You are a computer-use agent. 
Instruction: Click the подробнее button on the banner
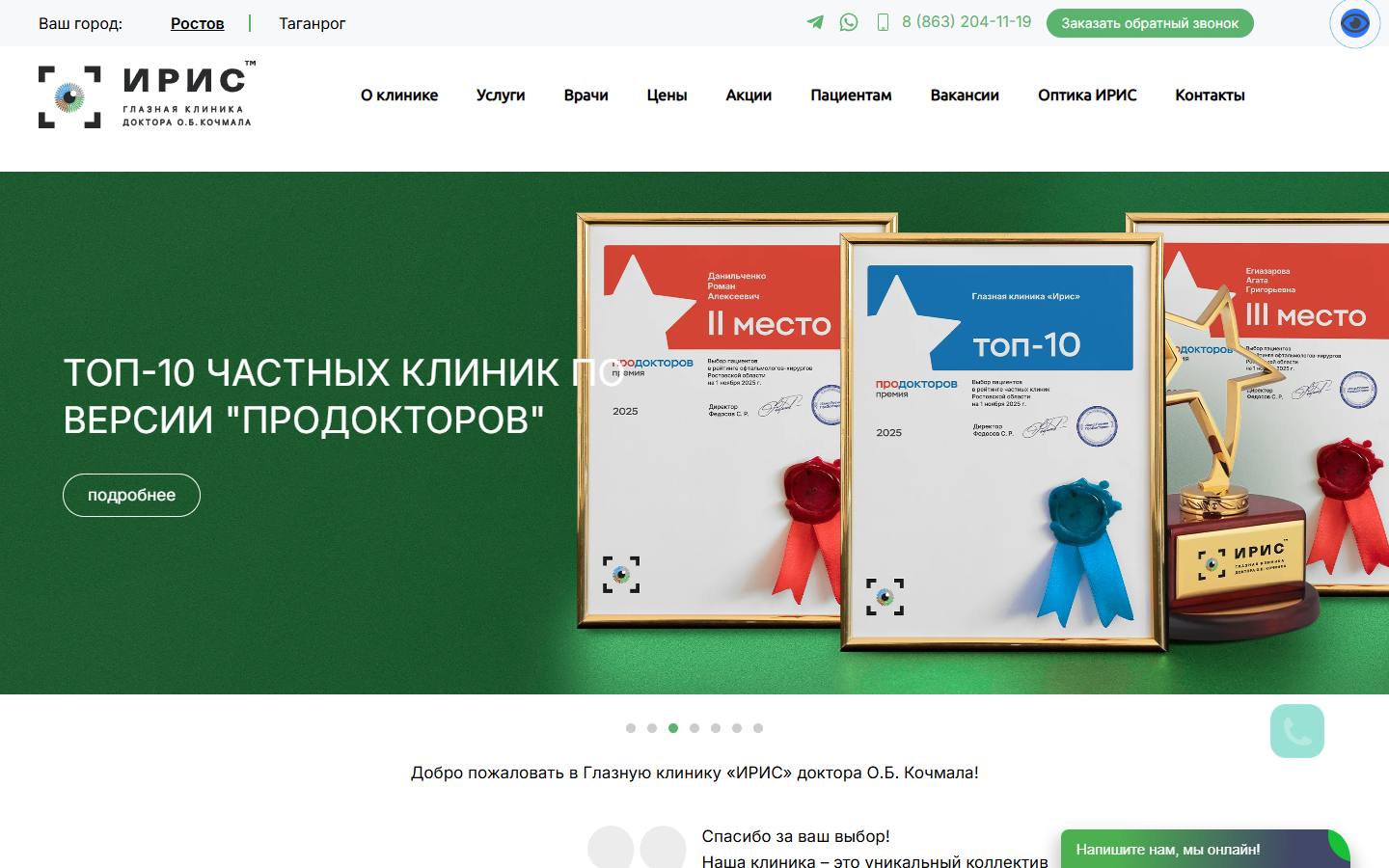coord(131,495)
